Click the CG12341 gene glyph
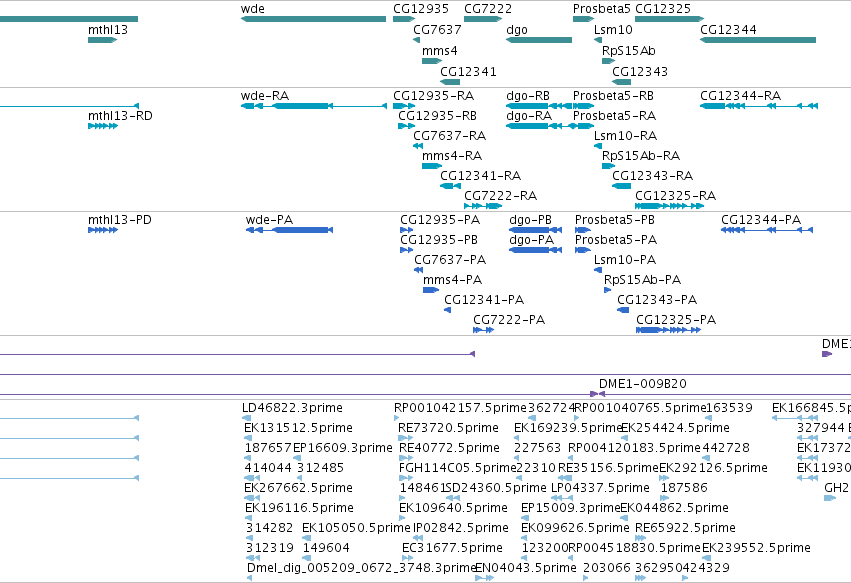Viewport: 851px width, 583px height. point(450,82)
